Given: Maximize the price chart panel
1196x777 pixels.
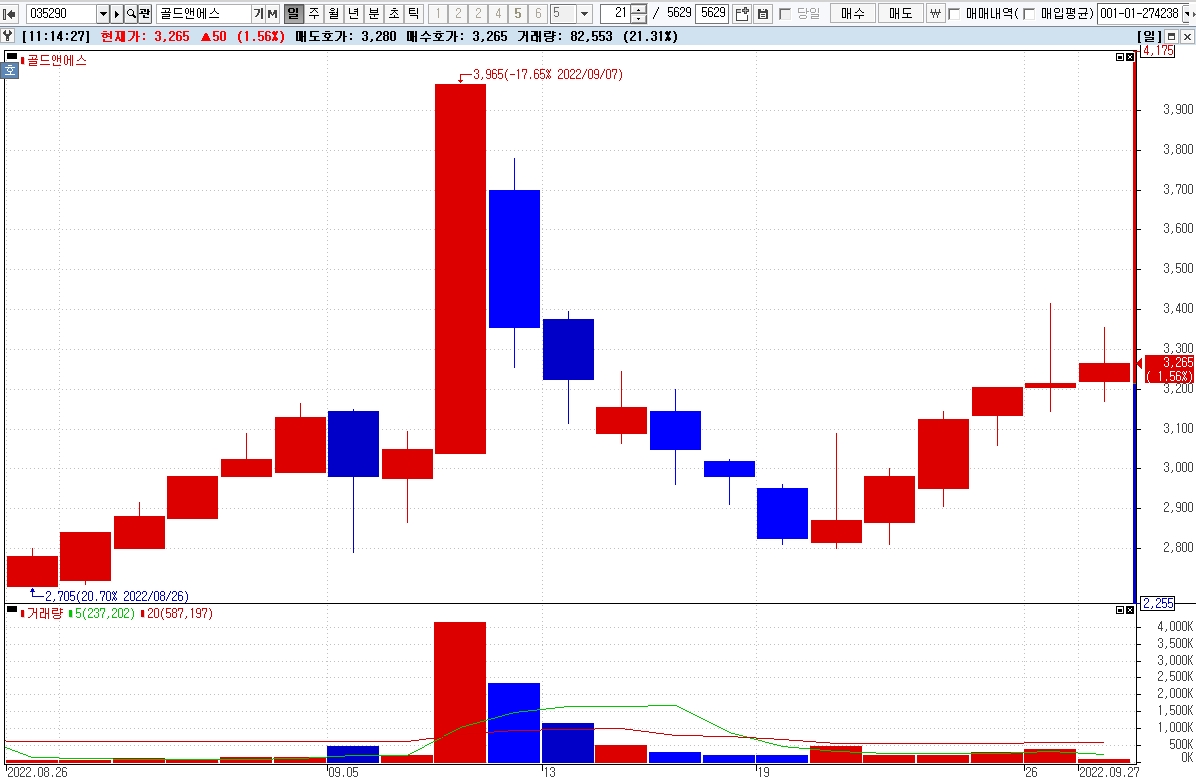Looking at the screenshot, I should (1120, 57).
